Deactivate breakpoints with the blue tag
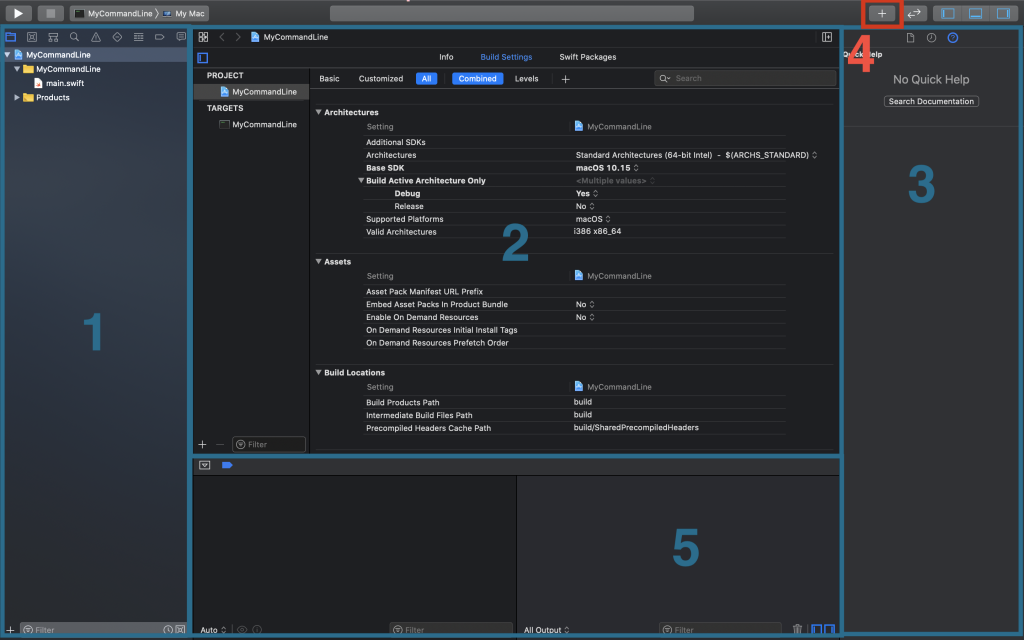The width and height of the screenshot is (1024, 640). pyautogui.click(x=227, y=465)
